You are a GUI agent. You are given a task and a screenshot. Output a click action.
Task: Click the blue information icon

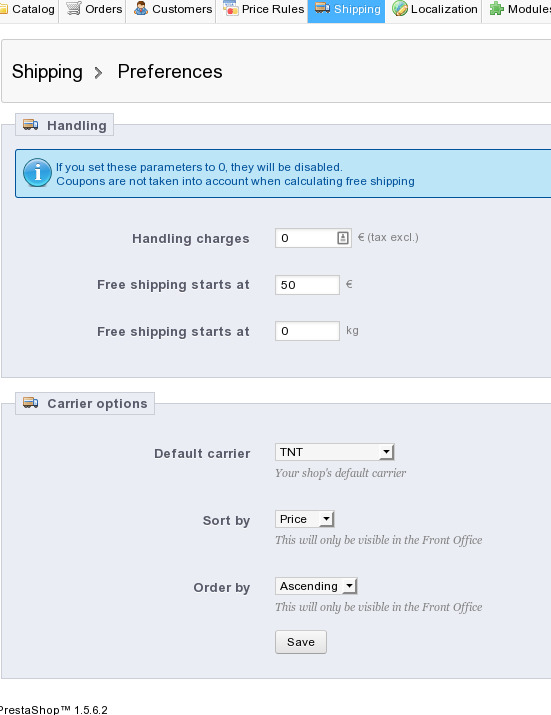coord(37,173)
